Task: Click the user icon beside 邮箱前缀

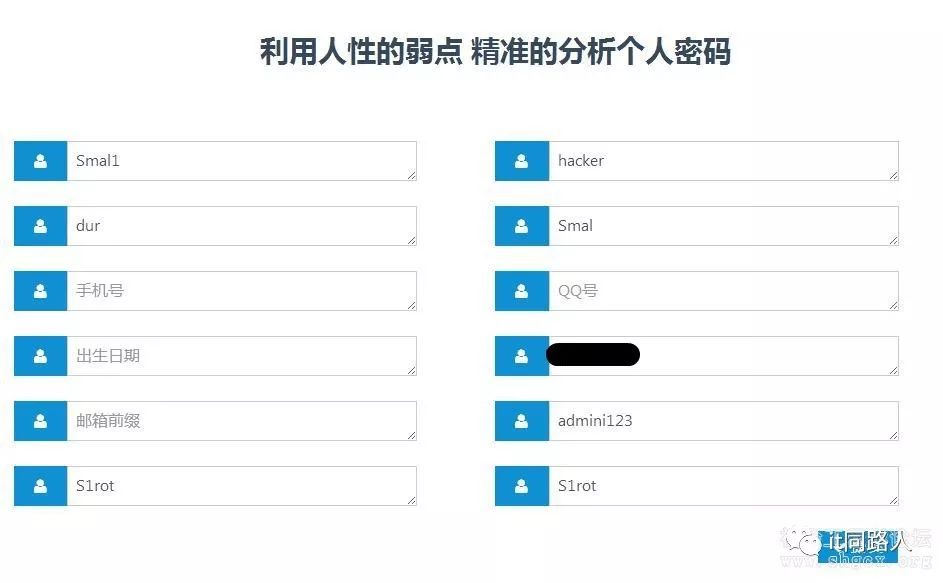Action: [x=40, y=421]
